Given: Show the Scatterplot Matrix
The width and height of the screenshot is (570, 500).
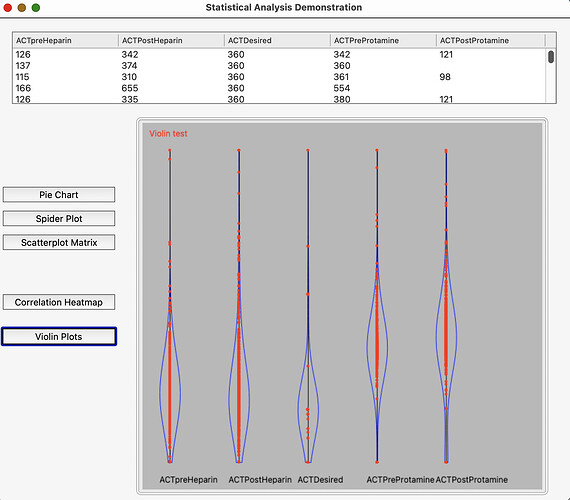Looking at the screenshot, I should (59, 243).
